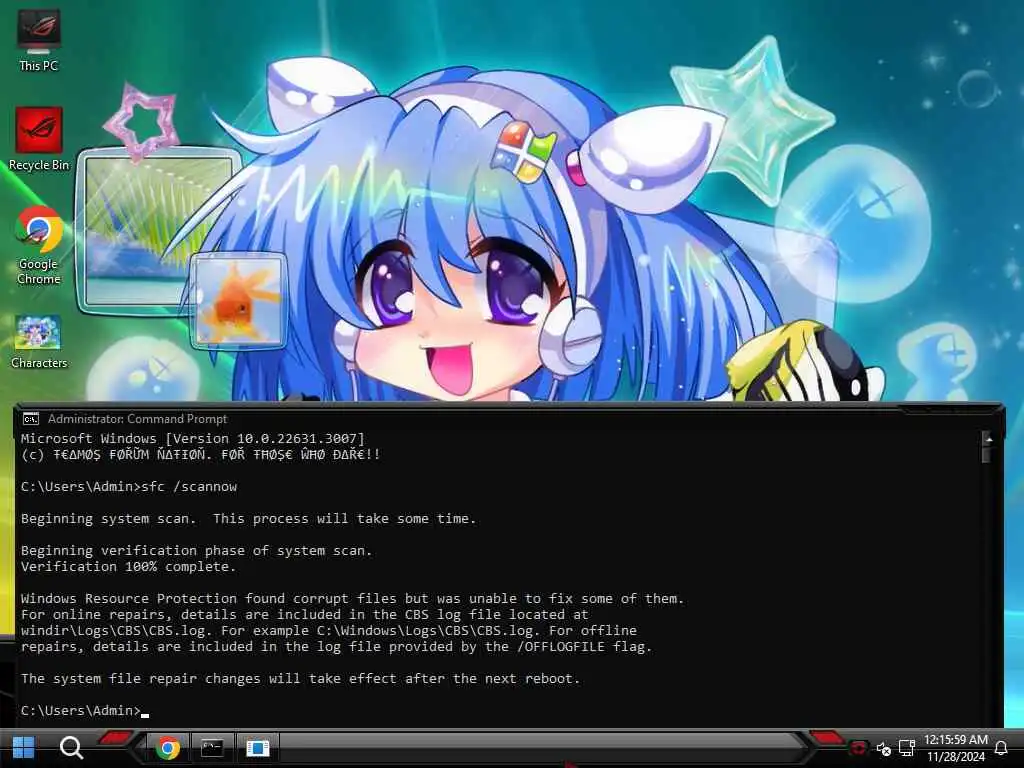
Task: Click the red ROG tray icon
Action: pos(858,748)
